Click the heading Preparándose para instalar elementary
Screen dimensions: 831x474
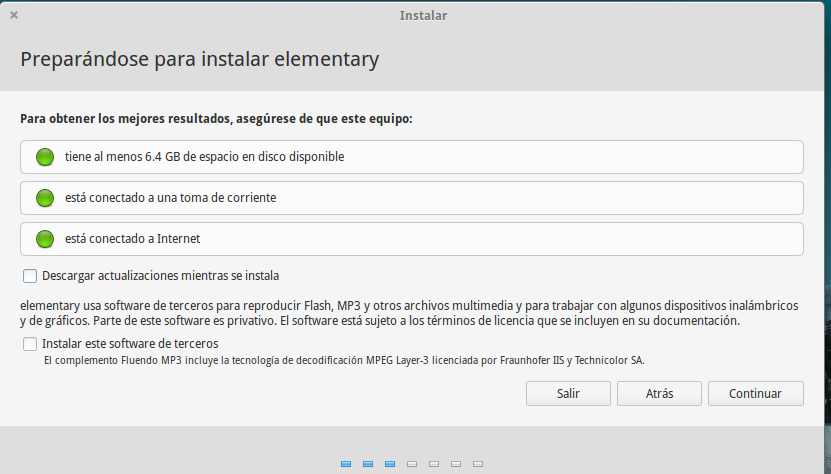200,59
